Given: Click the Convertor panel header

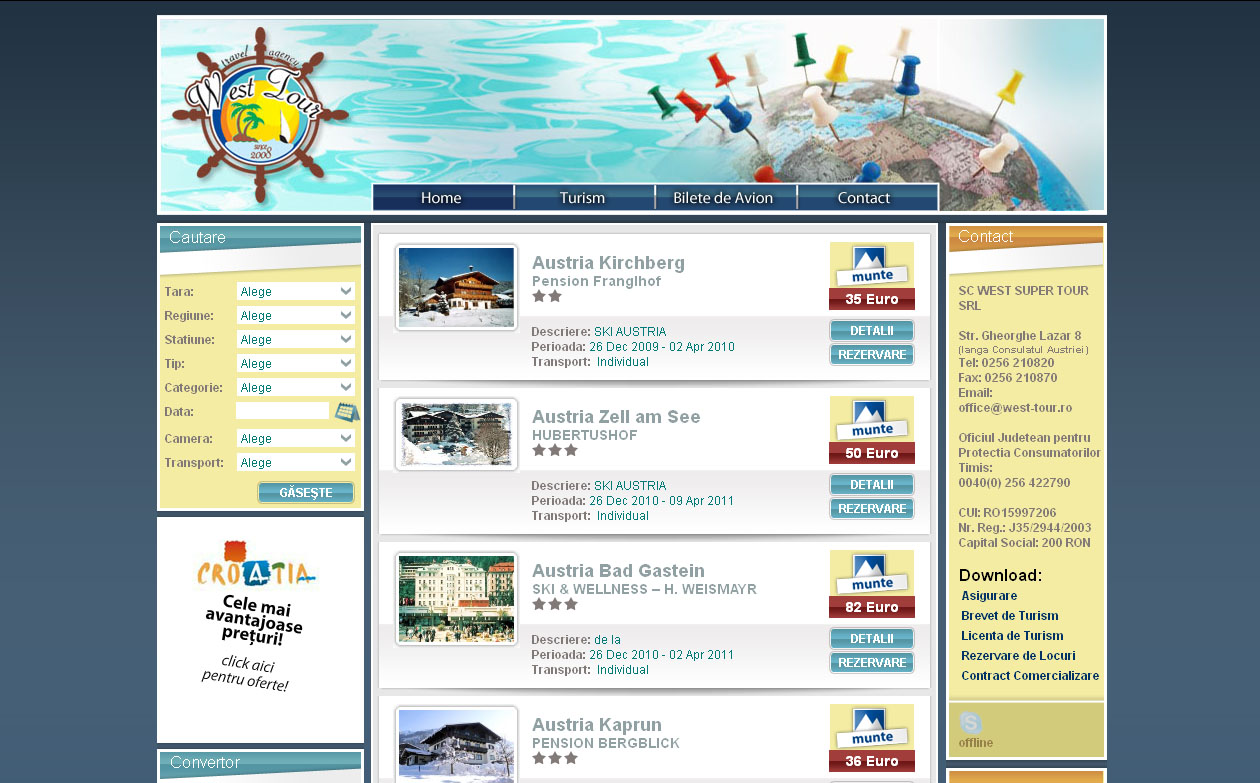Looking at the screenshot, I should click(260, 763).
